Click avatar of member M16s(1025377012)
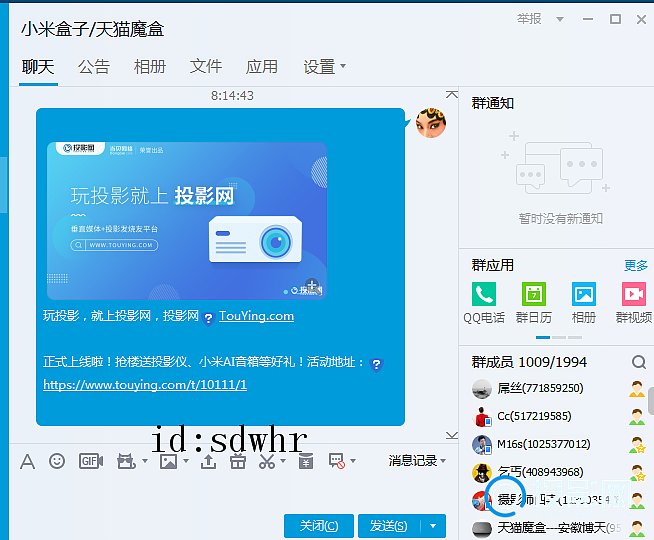Viewport: 654px width, 540px height. coord(482,445)
